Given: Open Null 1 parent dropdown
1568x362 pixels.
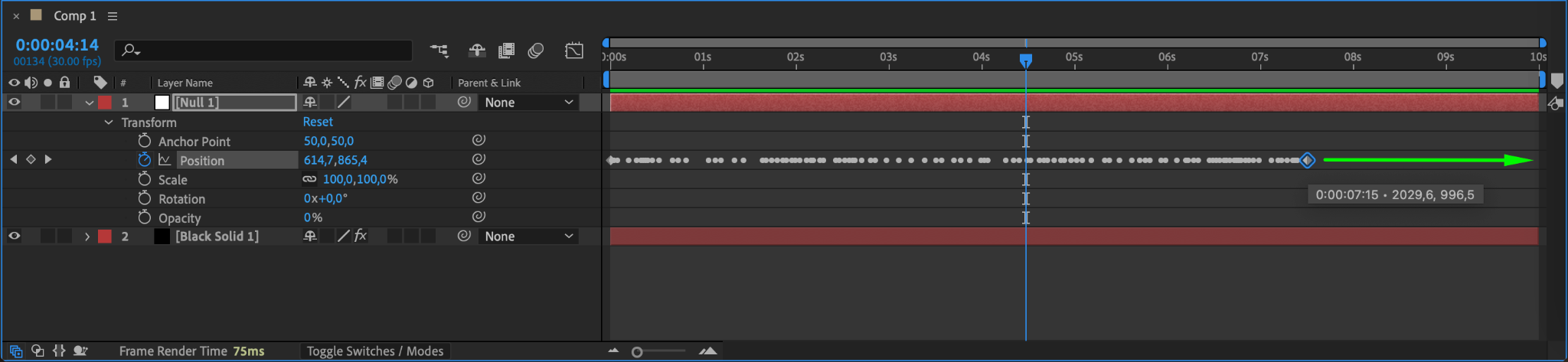Looking at the screenshot, I should [x=528, y=102].
